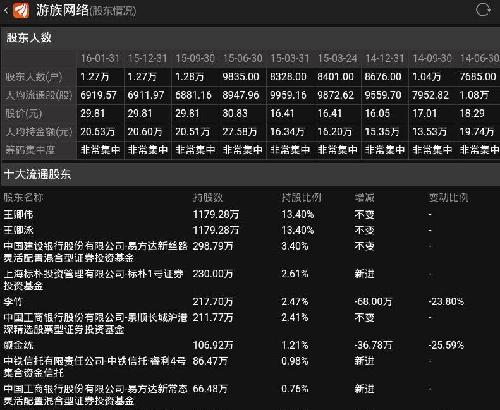Viewport: 500px width, 410px height.
Task: Select the 易方达新常态 fund shareholder name
Action: click(x=95, y=395)
